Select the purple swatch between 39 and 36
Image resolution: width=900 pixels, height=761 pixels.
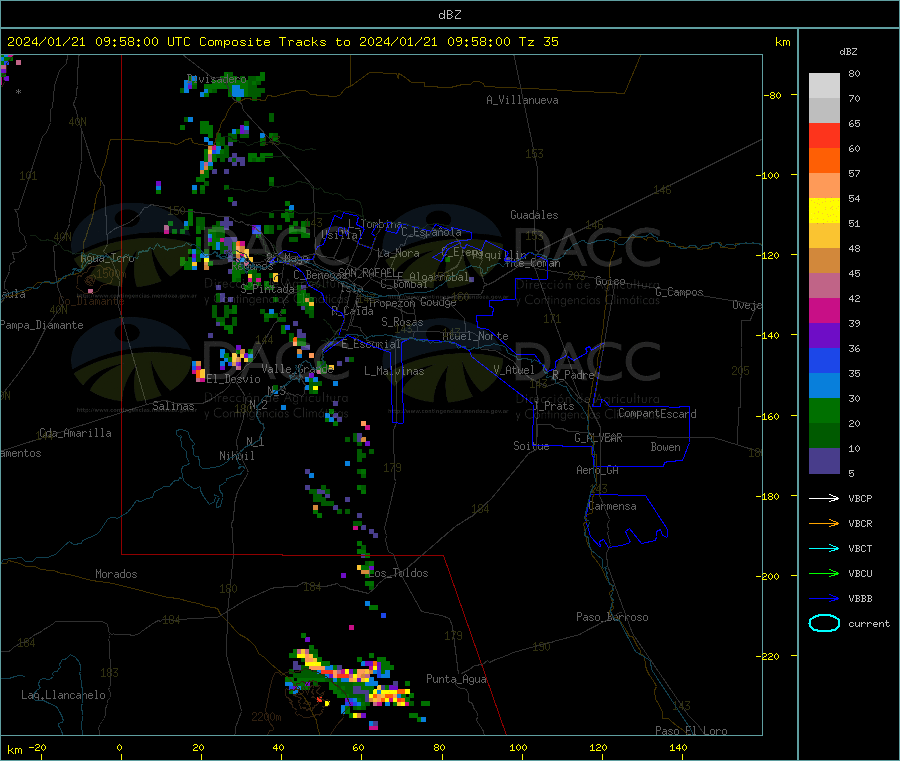[824, 336]
